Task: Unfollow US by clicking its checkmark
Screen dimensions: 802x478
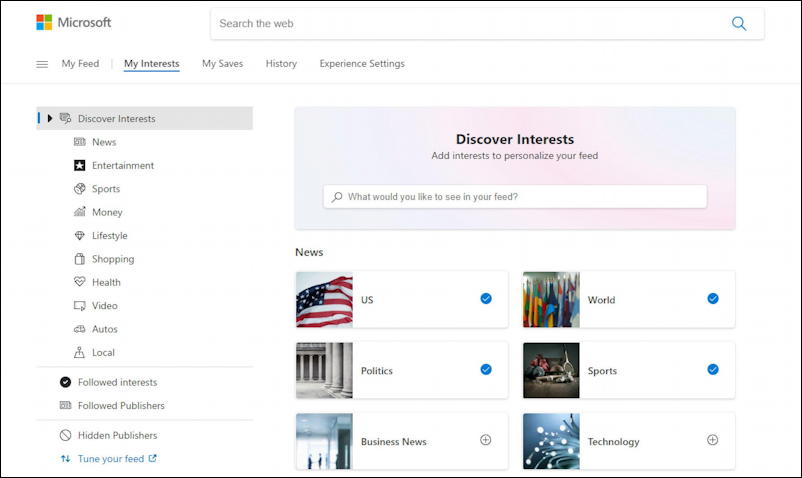Action: coord(486,299)
